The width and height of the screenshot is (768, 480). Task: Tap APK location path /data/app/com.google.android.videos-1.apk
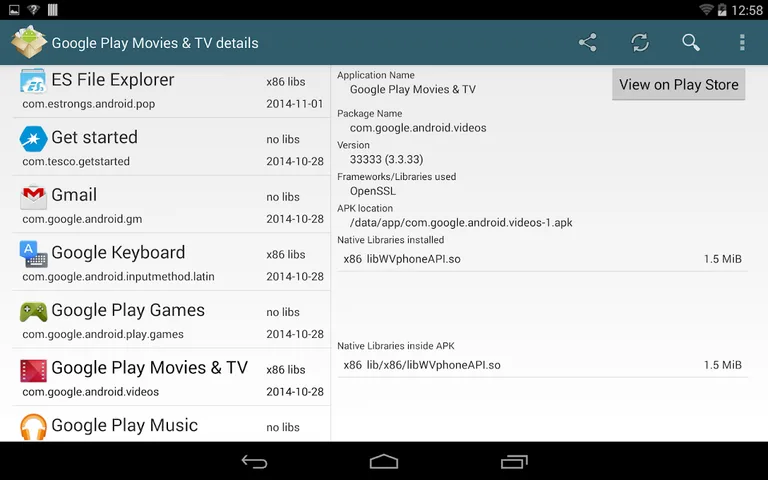pyautogui.click(x=461, y=223)
